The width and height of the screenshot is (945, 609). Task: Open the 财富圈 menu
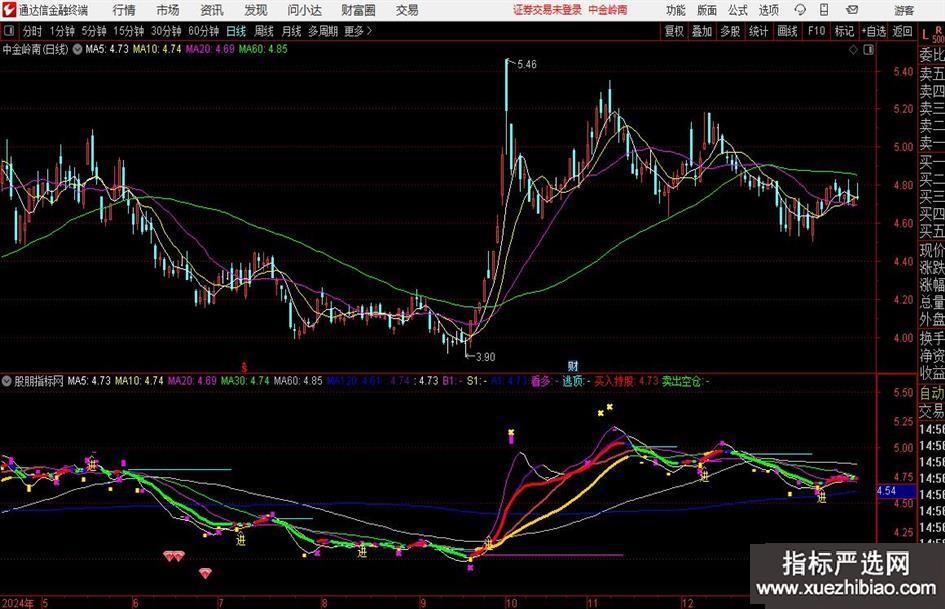tap(358, 10)
